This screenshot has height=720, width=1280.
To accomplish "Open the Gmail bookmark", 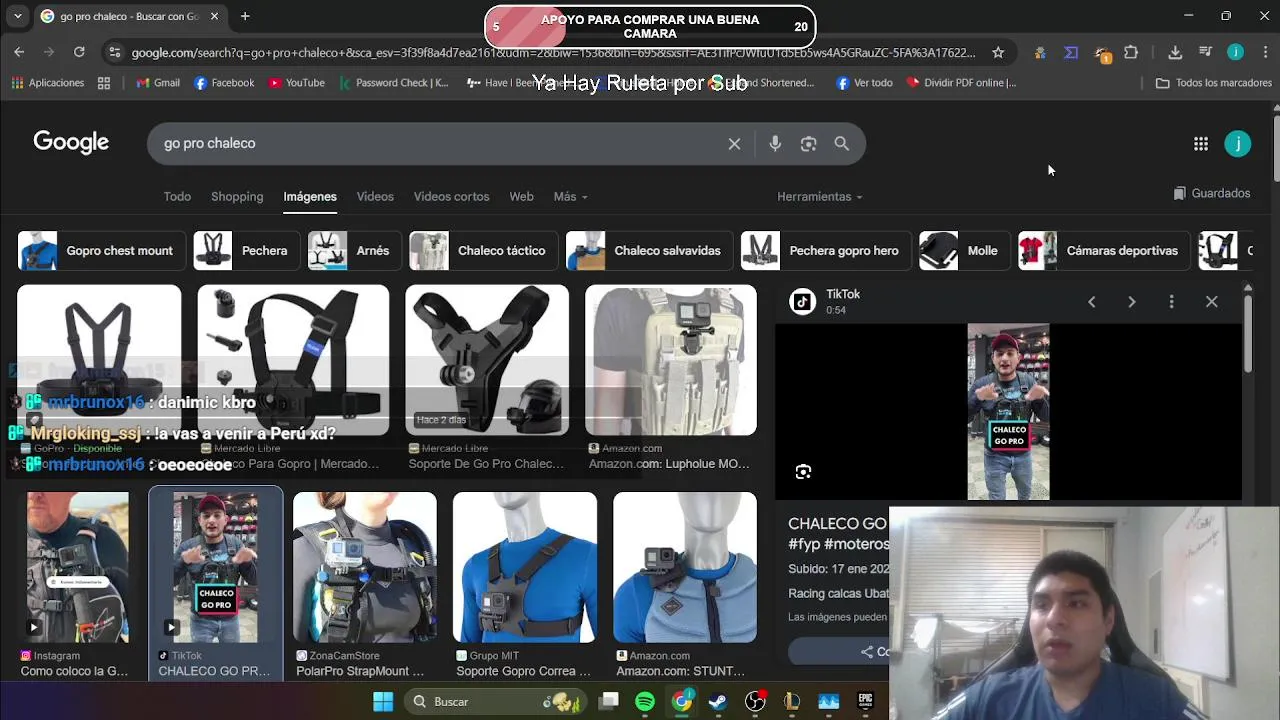I will 157,83.
